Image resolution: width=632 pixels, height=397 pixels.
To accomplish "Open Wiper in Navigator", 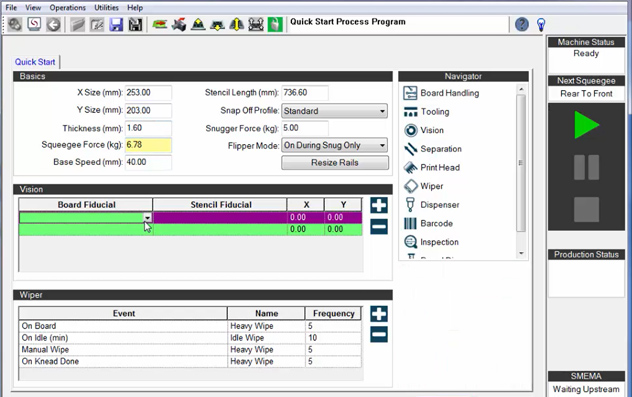I will pos(423,186).
